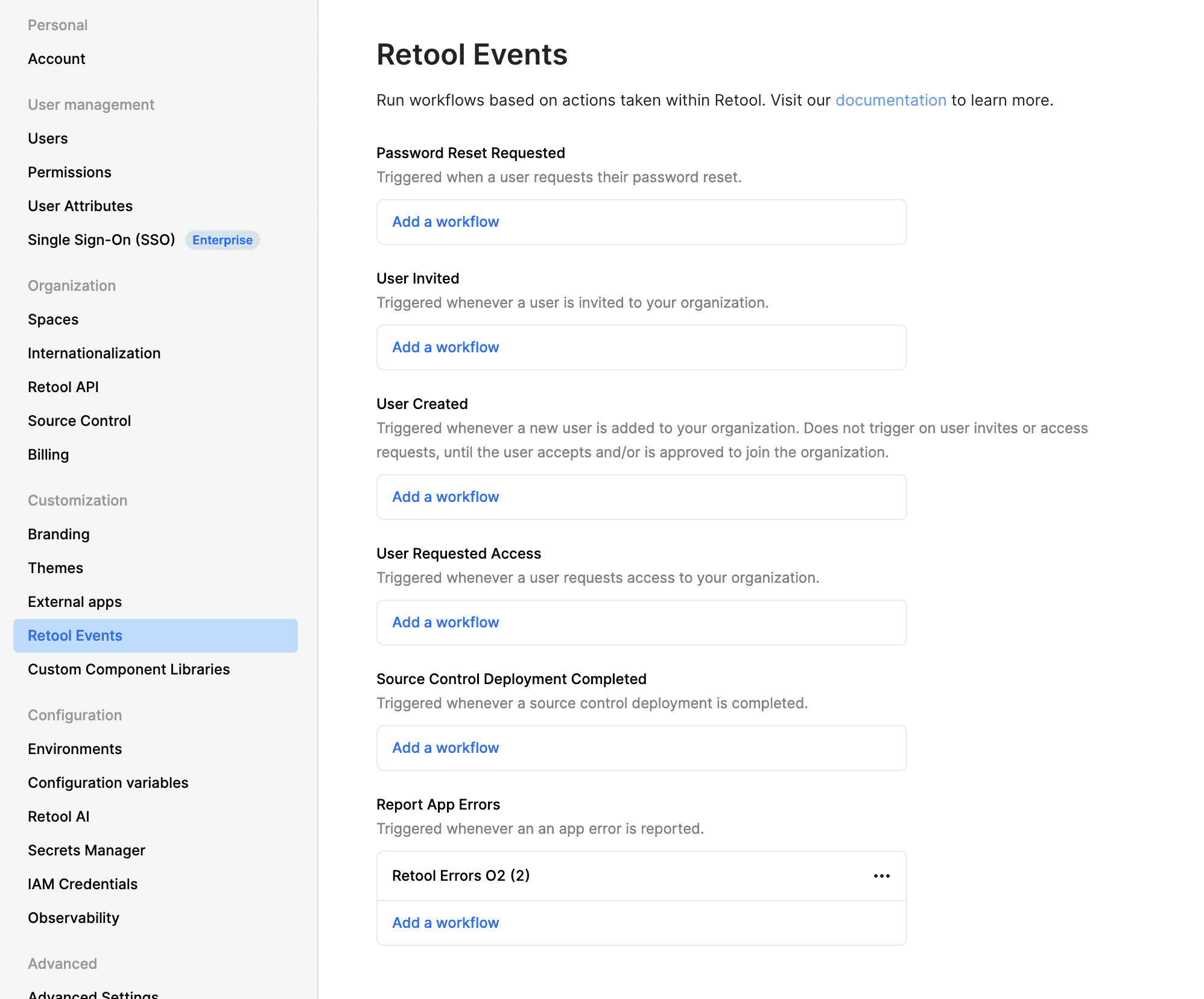
Task: Go to Account settings
Action: pos(57,59)
